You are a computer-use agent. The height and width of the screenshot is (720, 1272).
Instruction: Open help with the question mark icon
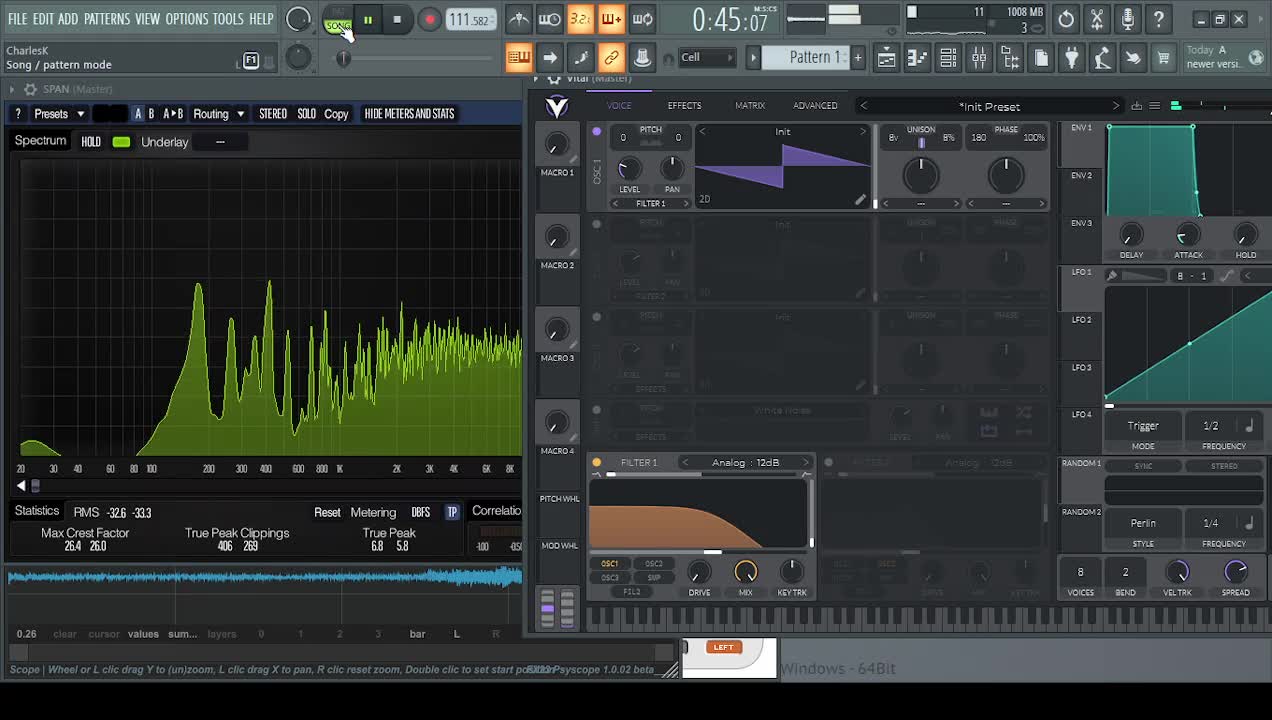1159,19
